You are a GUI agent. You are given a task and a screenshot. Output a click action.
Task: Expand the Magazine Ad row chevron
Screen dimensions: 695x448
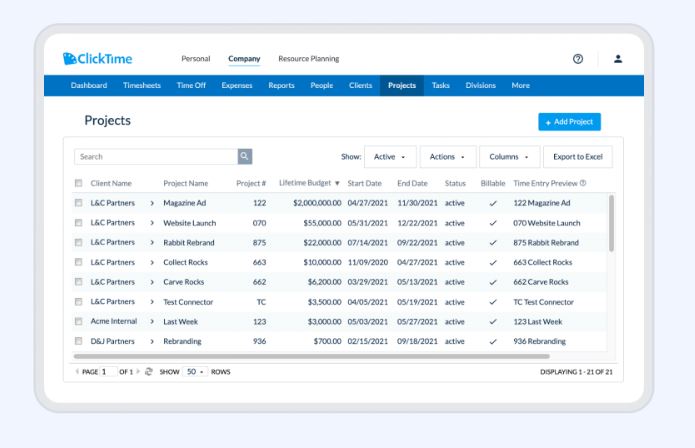152,203
